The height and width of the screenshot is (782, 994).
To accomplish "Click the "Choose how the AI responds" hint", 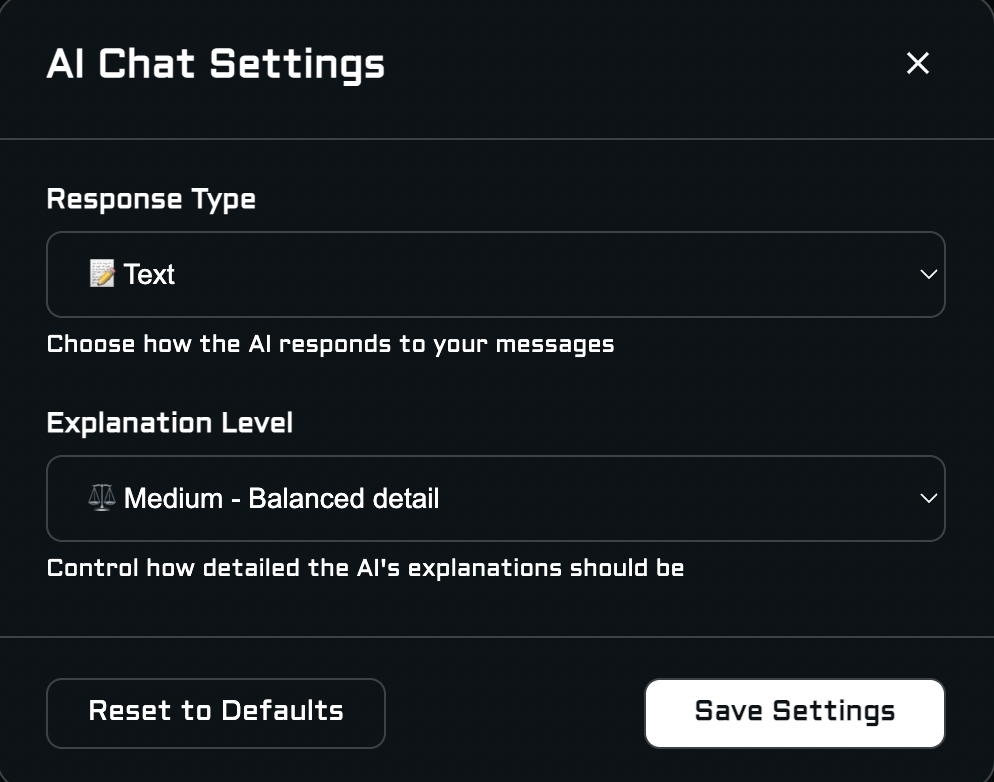I will 330,345.
